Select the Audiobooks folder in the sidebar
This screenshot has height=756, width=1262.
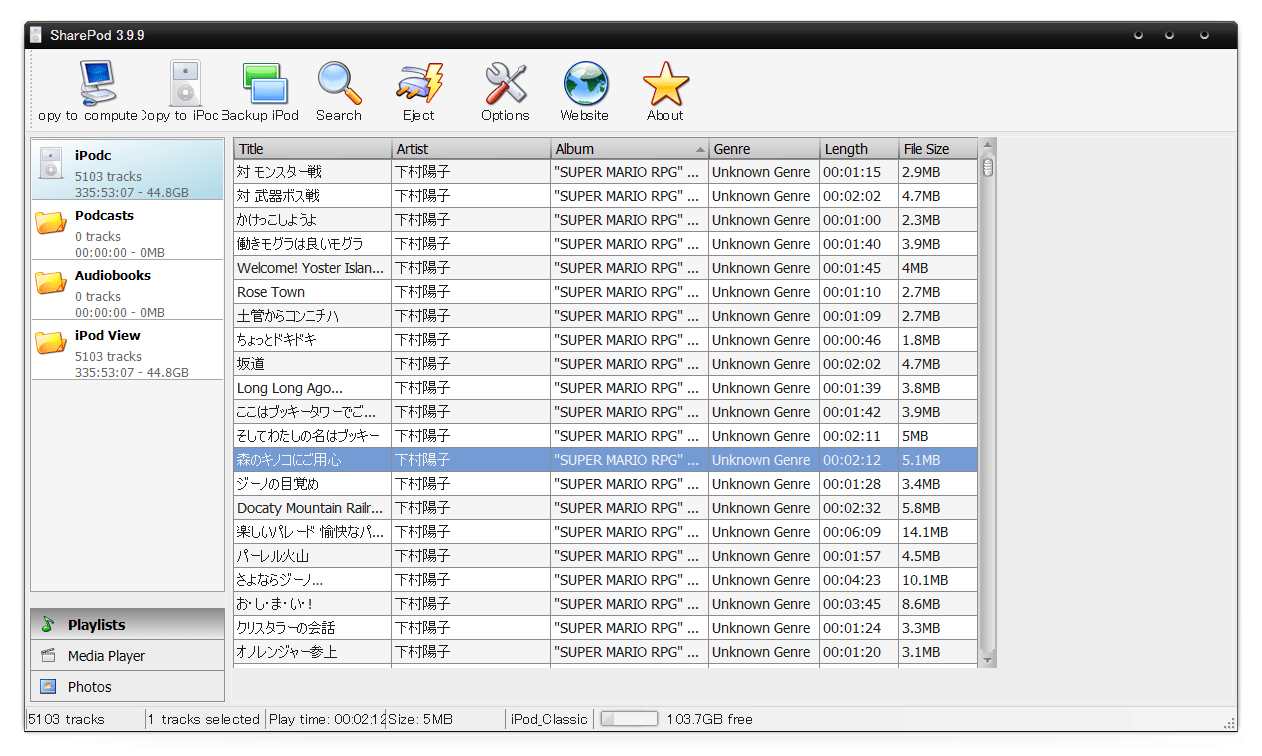point(128,290)
